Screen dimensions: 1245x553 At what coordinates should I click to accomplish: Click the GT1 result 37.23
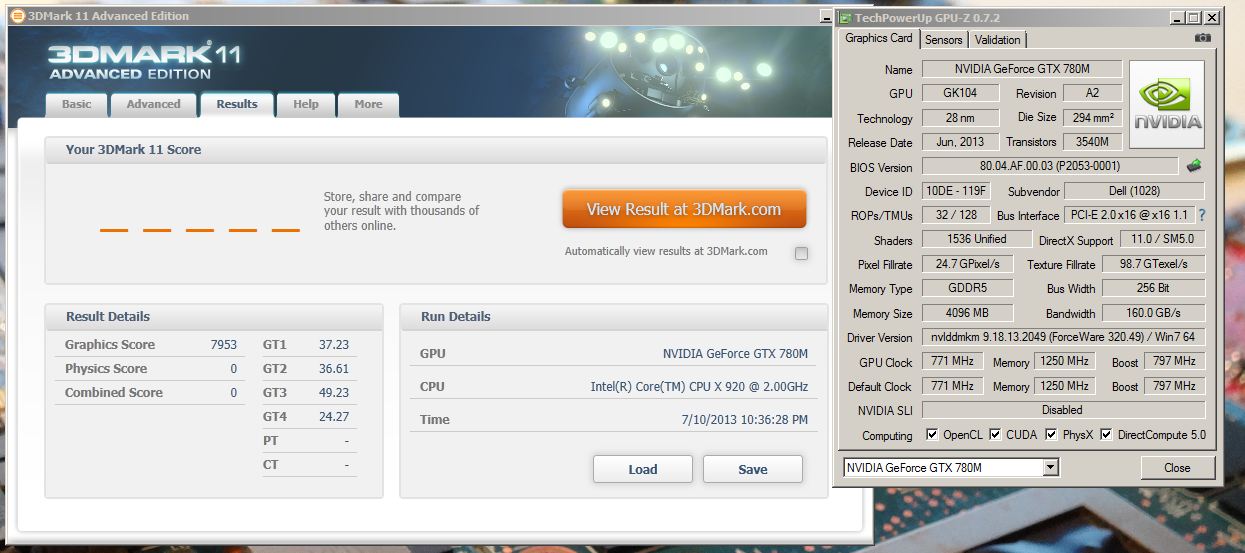click(x=334, y=344)
